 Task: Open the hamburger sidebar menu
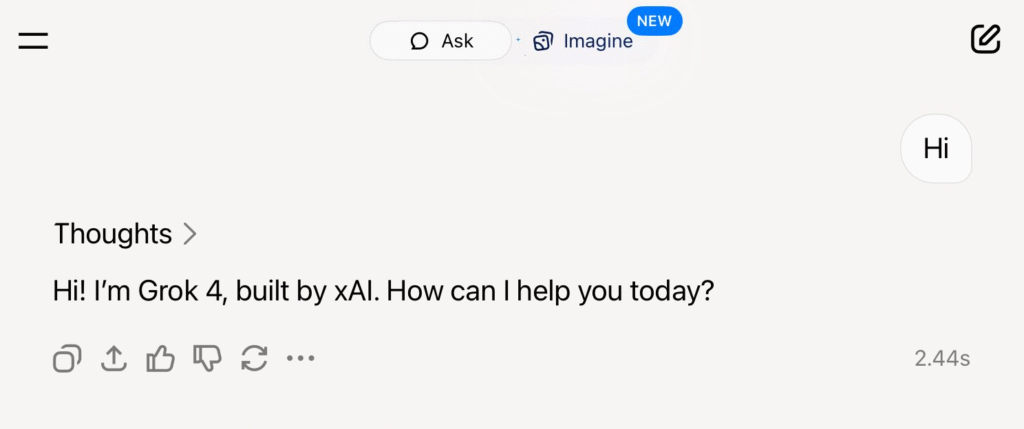(x=33, y=41)
